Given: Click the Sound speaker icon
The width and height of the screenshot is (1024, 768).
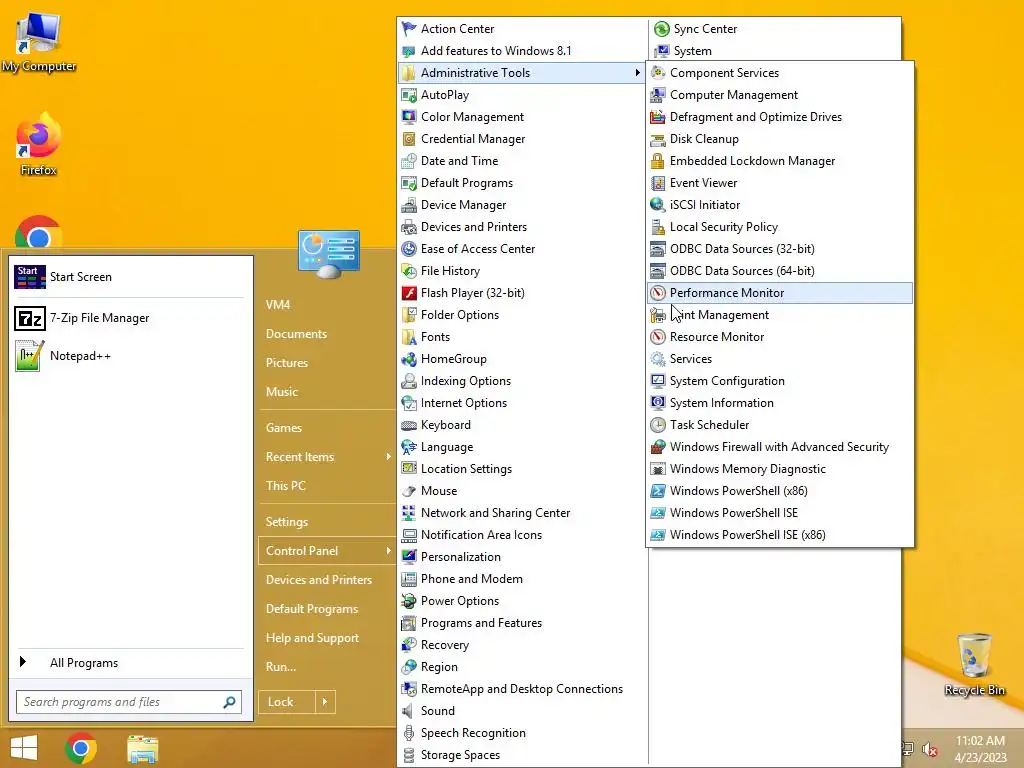Looking at the screenshot, I should click(x=409, y=711).
